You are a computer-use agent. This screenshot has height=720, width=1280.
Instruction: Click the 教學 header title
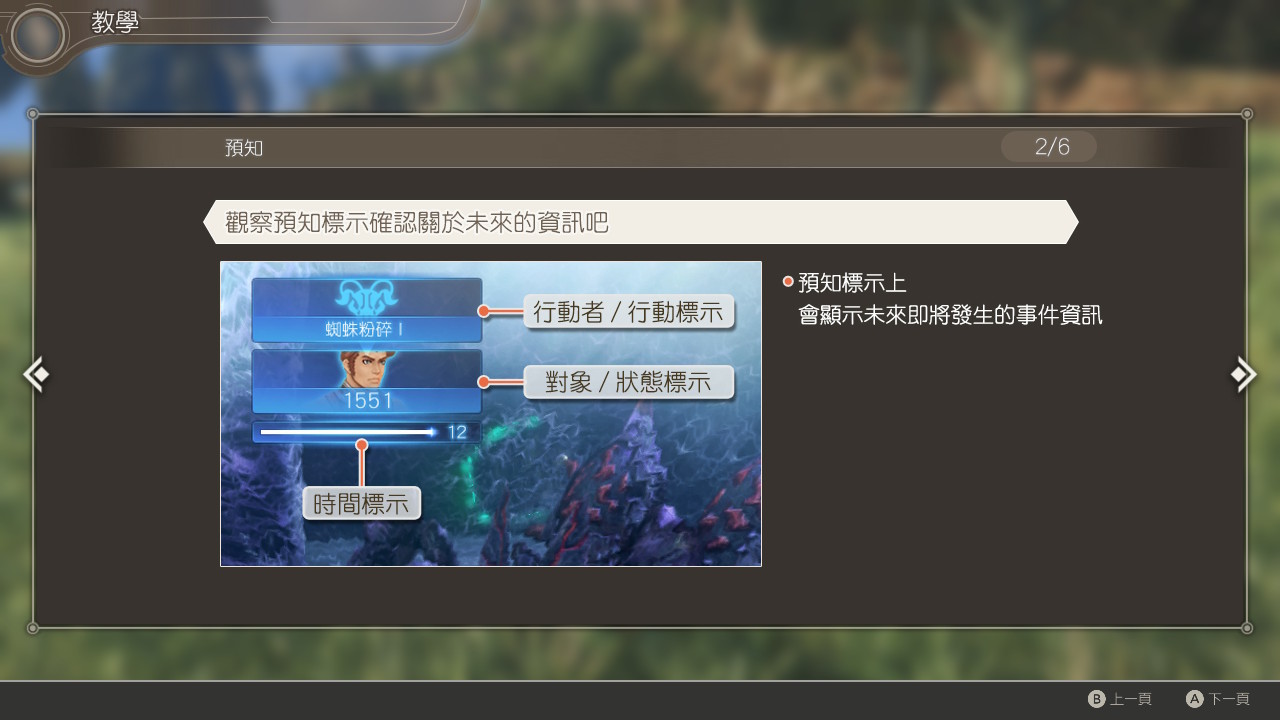(115, 22)
